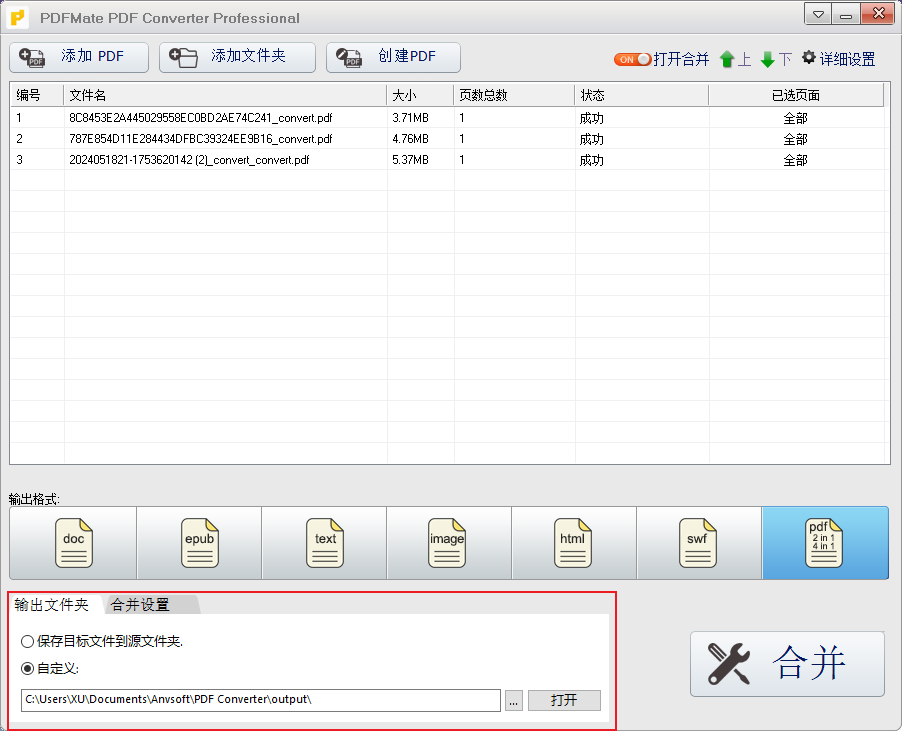Select file 2024051821-1753620142 (2)_convert_convert.pdf
This screenshot has height=731, width=902.
189,160
